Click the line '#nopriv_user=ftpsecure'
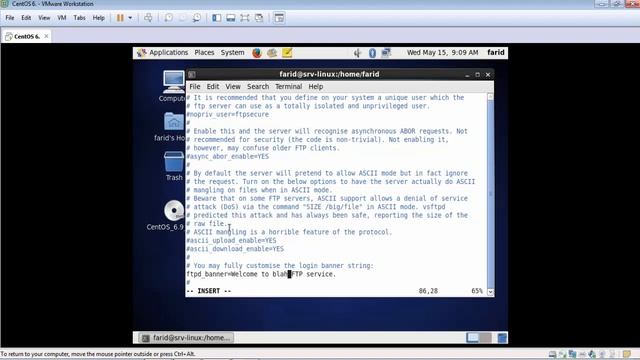Screen dimensions: 640x360 click(x=227, y=114)
